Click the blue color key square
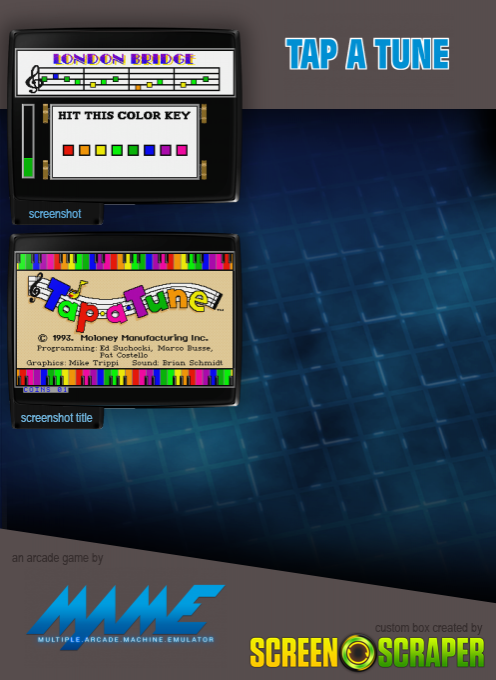The height and width of the screenshot is (680, 496). pyautogui.click(x=150, y=150)
